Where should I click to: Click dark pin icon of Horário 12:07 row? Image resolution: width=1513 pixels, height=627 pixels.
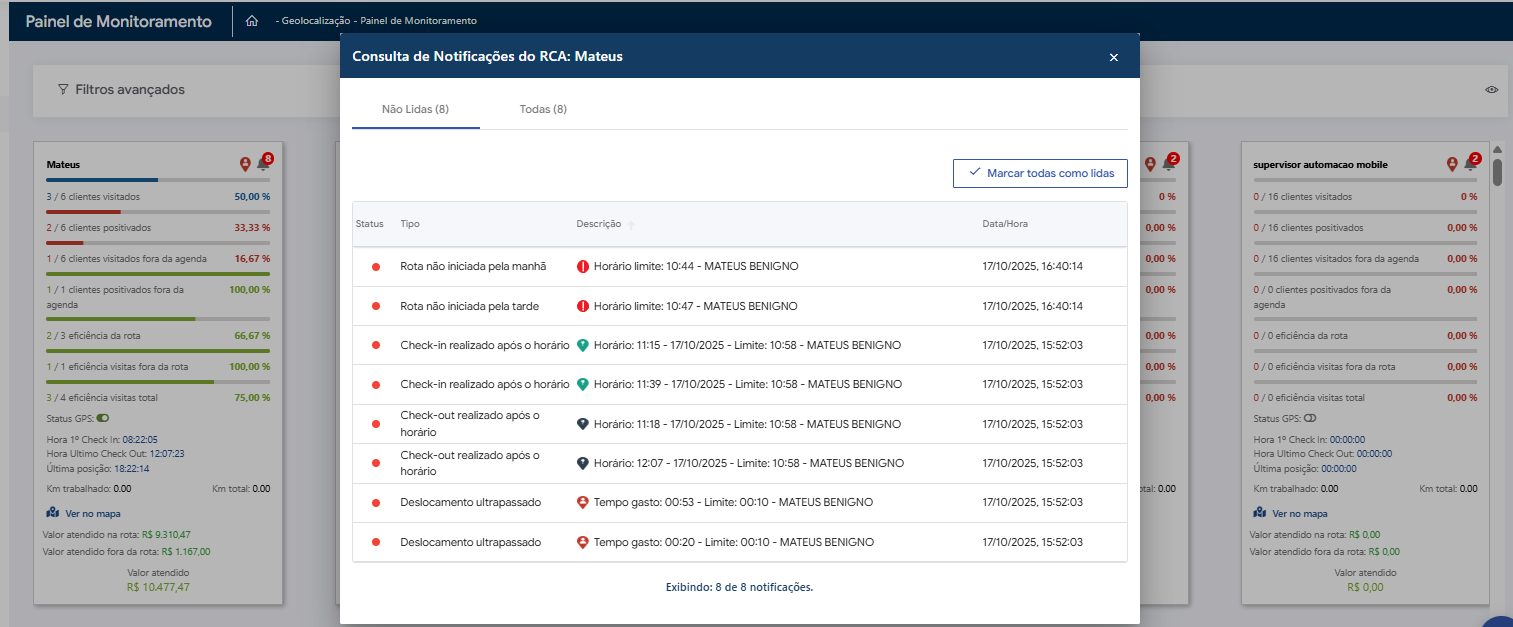point(583,463)
